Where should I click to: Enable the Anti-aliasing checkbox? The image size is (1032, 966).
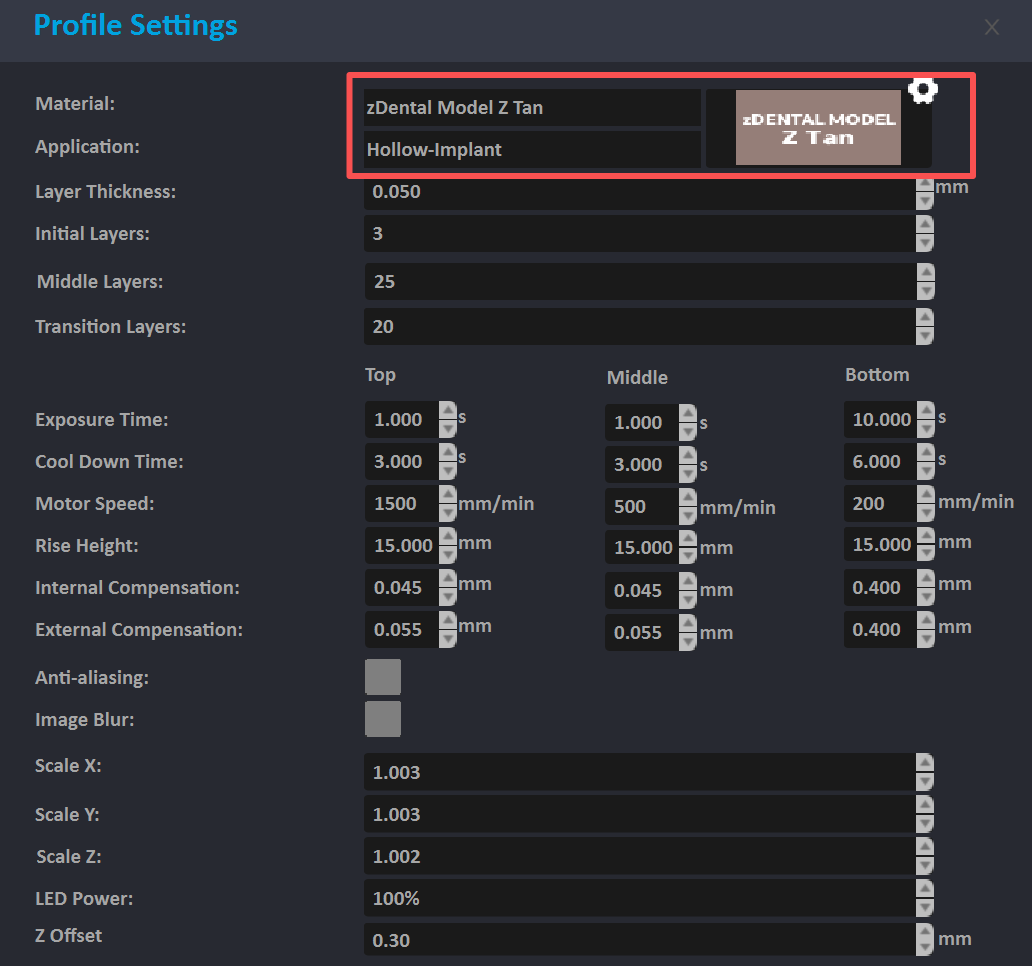pos(383,677)
